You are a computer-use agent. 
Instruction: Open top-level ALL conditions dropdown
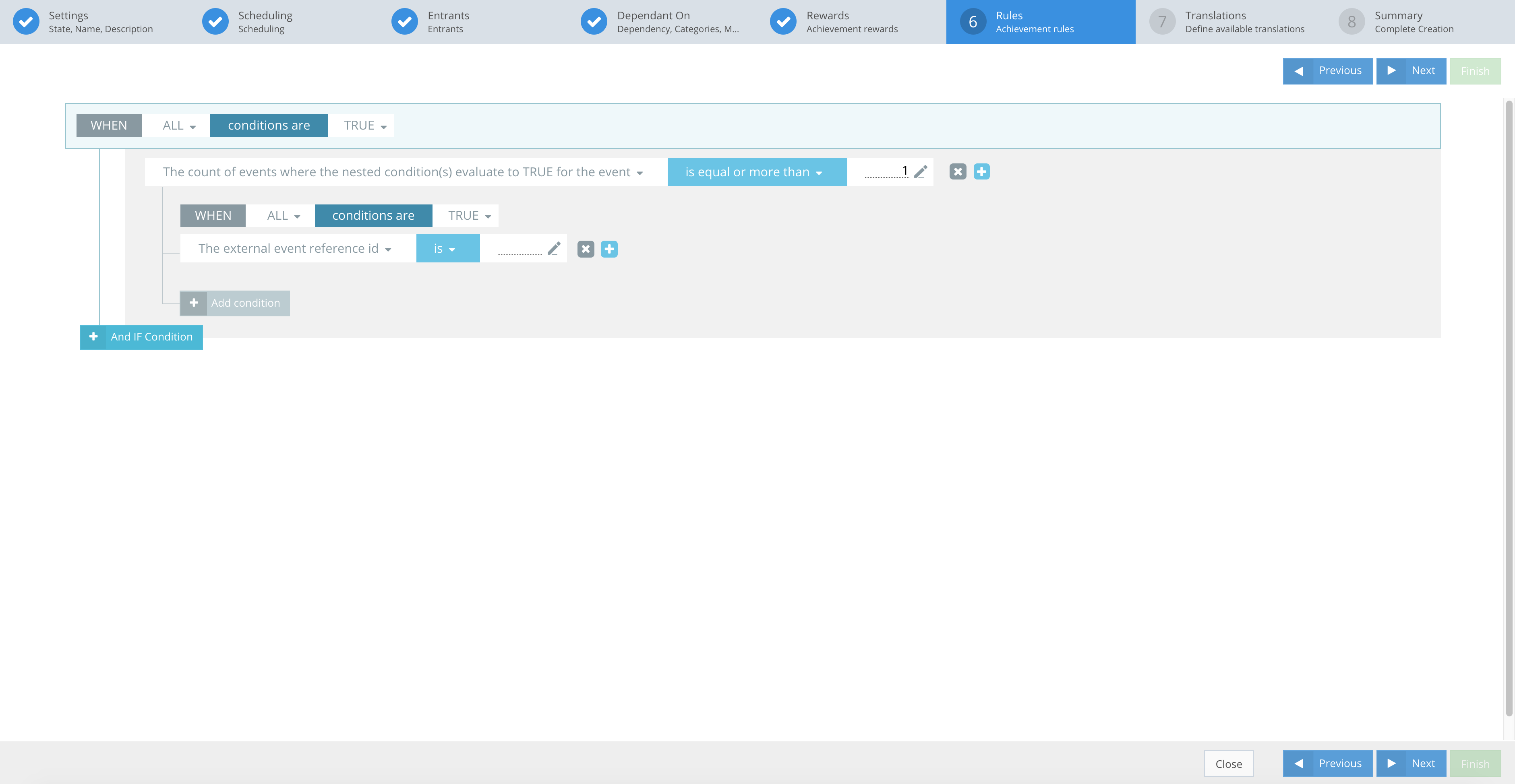point(178,126)
